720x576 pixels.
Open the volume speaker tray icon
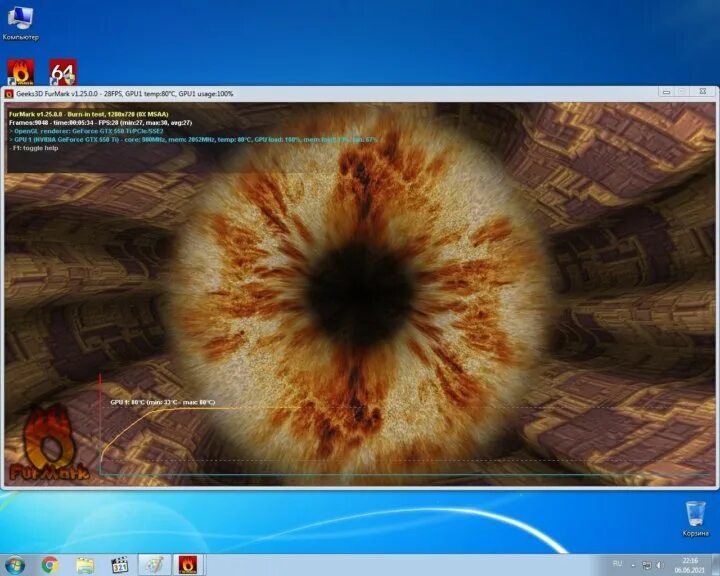pos(660,565)
